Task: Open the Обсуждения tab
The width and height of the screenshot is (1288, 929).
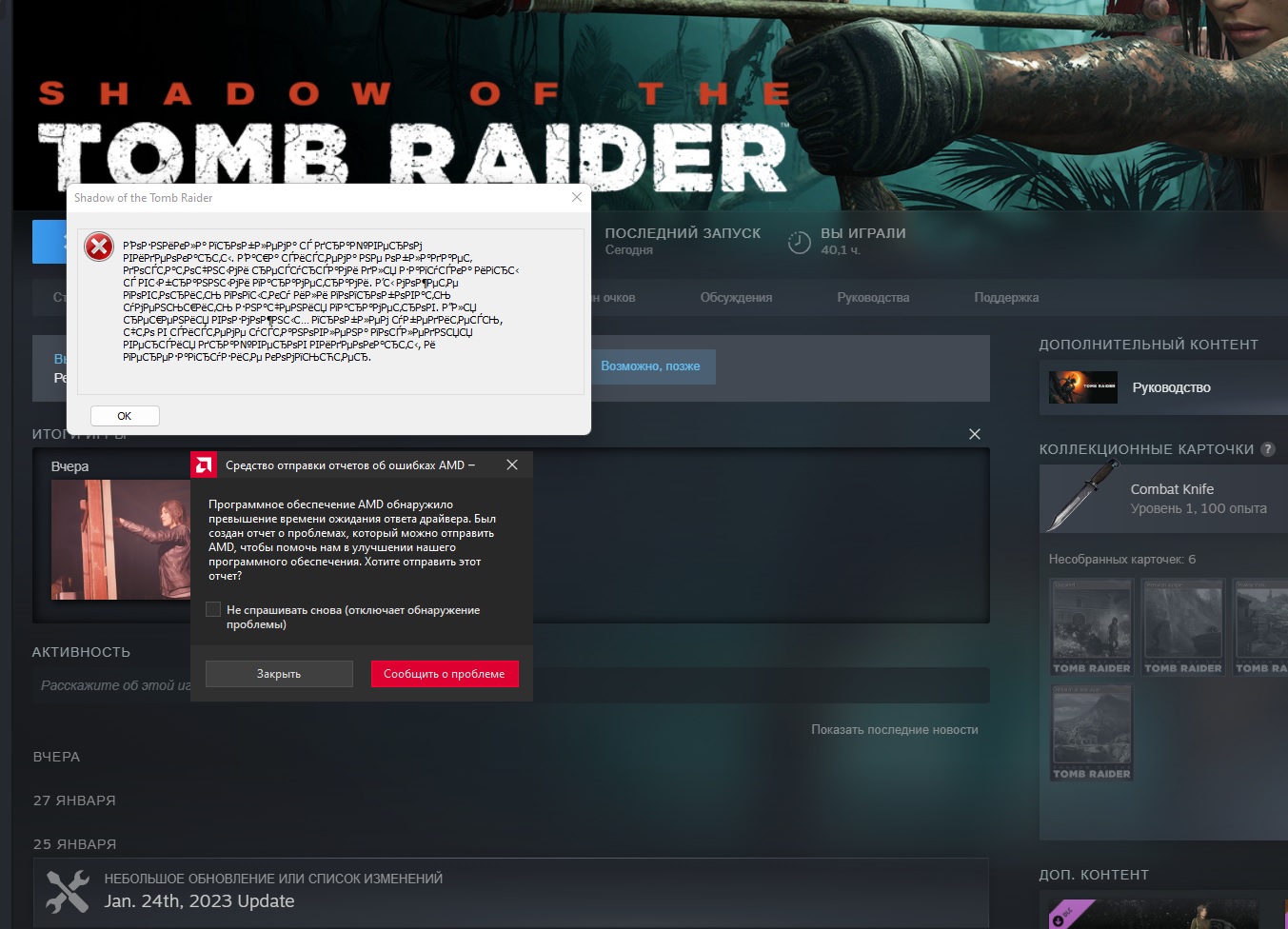Action: (736, 298)
